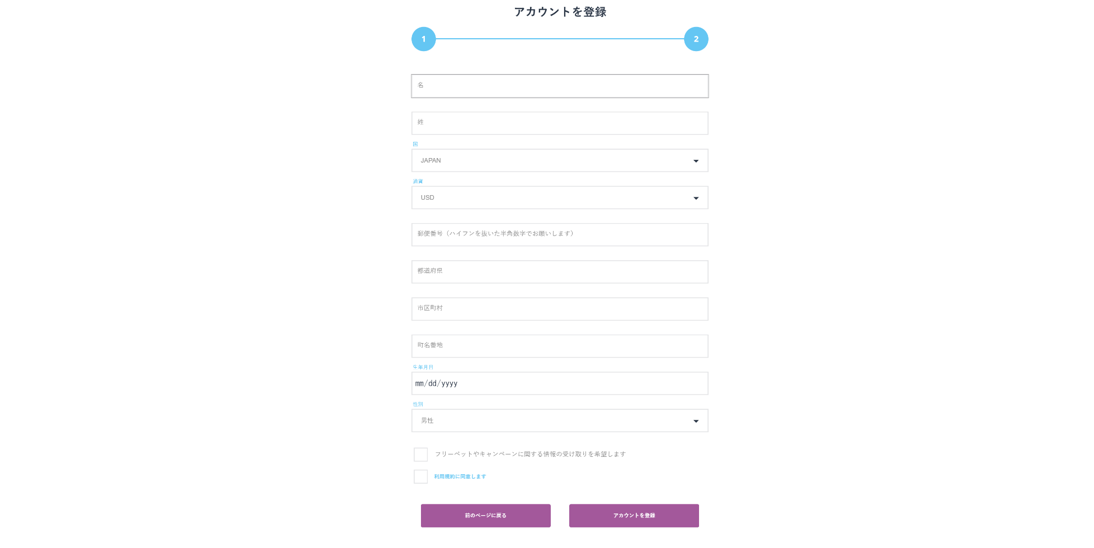Image resolution: width=1094 pixels, height=548 pixels.
Task: Click the 市区町村 city field
Action: pos(560,309)
